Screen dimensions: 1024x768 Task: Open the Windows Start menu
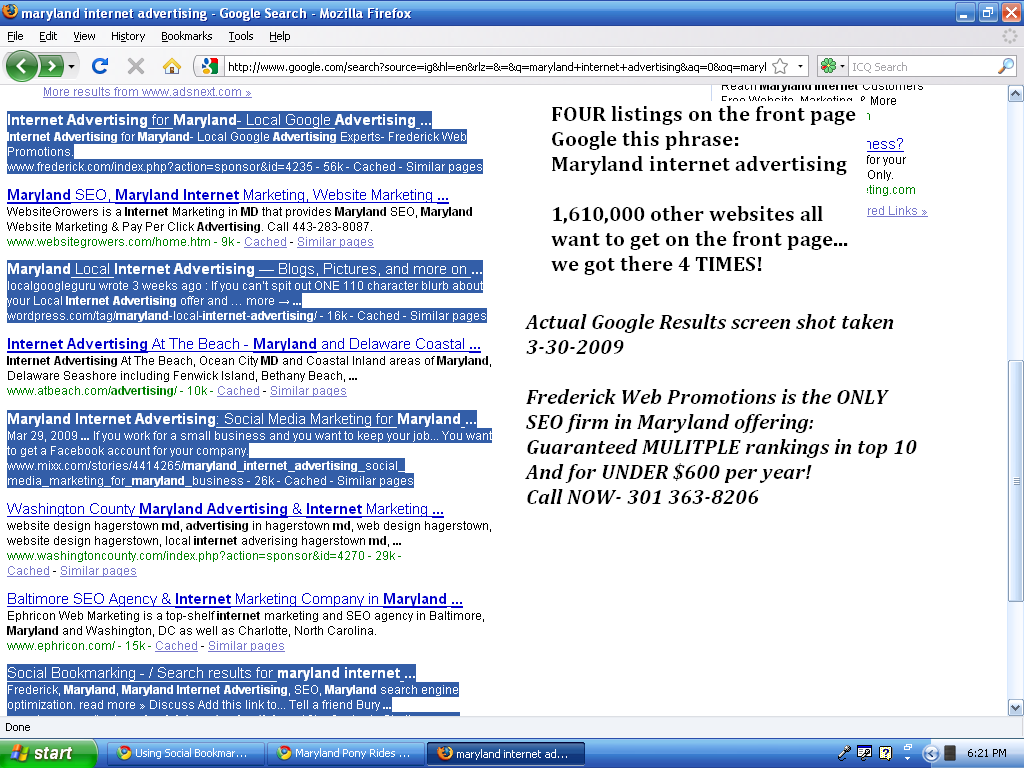point(48,753)
